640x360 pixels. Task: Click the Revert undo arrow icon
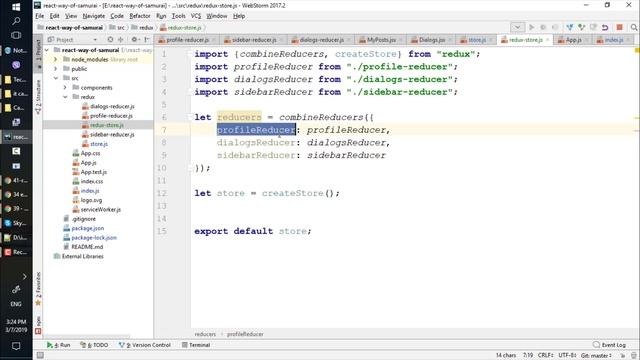[x=605, y=27]
